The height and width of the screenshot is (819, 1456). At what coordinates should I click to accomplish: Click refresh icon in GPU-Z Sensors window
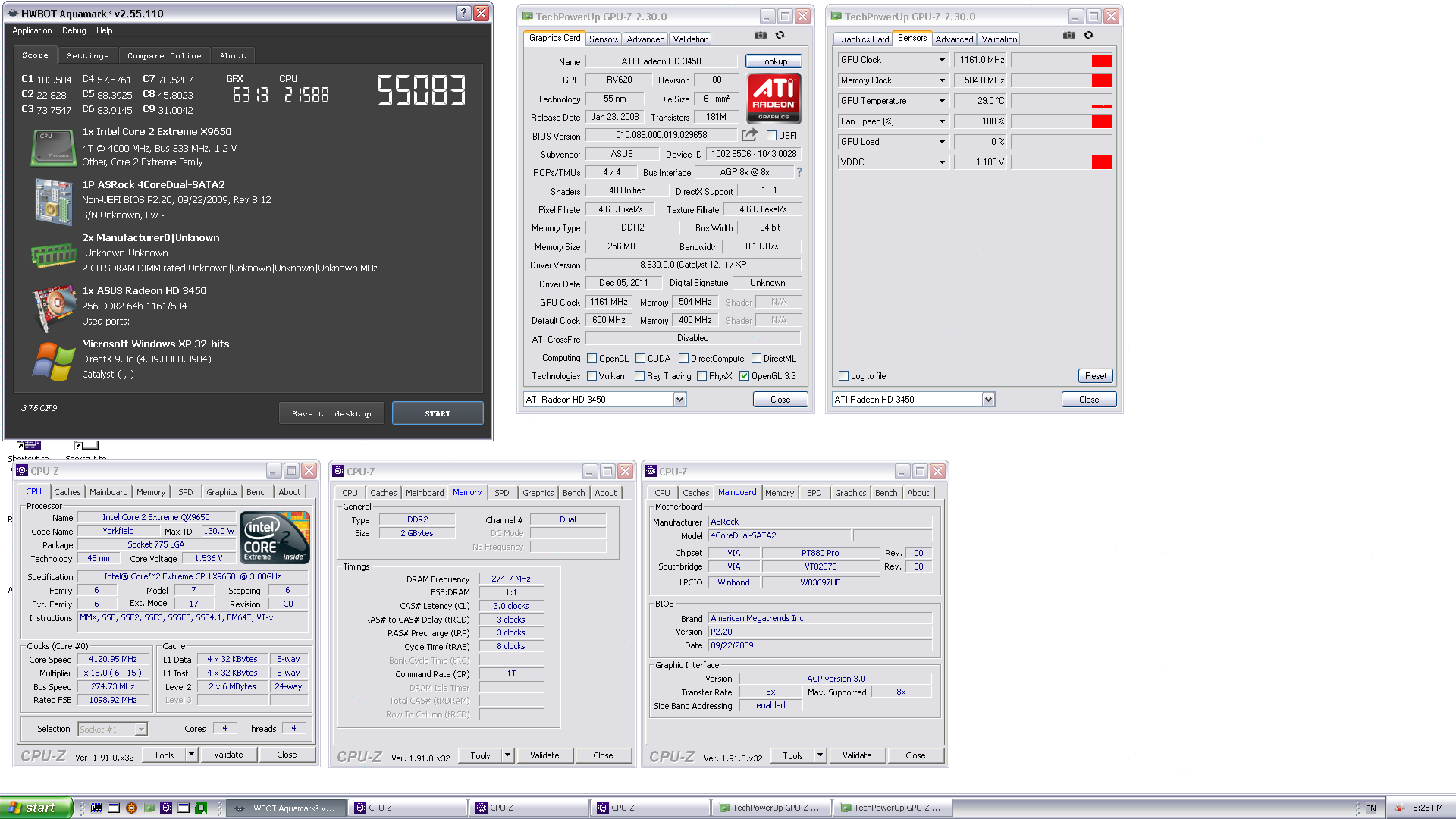[x=1088, y=35]
